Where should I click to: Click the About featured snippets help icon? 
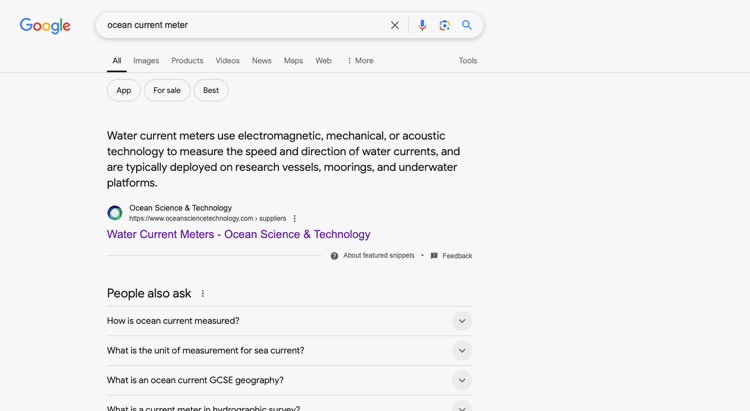tap(334, 256)
